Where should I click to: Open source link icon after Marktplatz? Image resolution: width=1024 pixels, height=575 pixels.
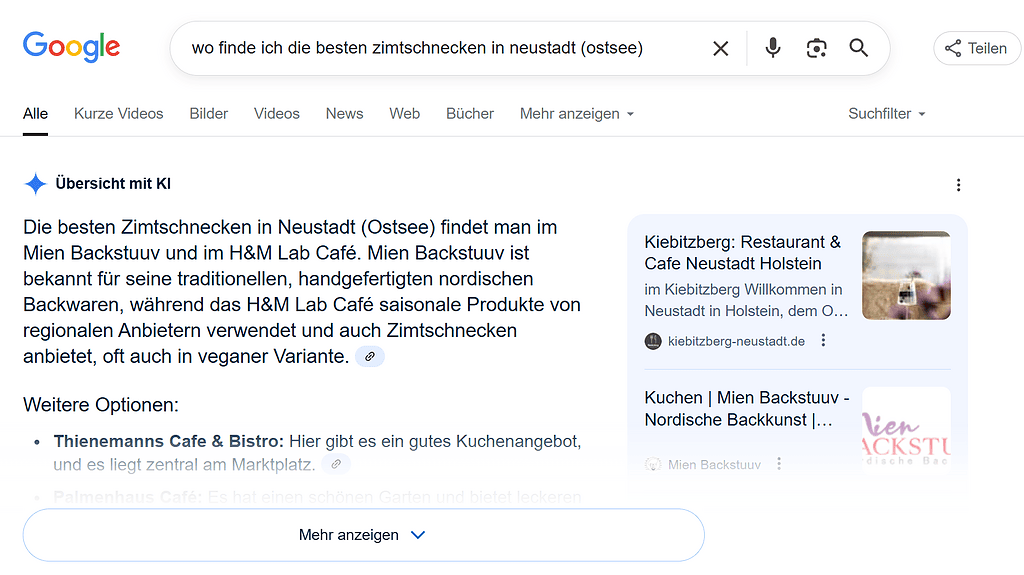pos(336,464)
